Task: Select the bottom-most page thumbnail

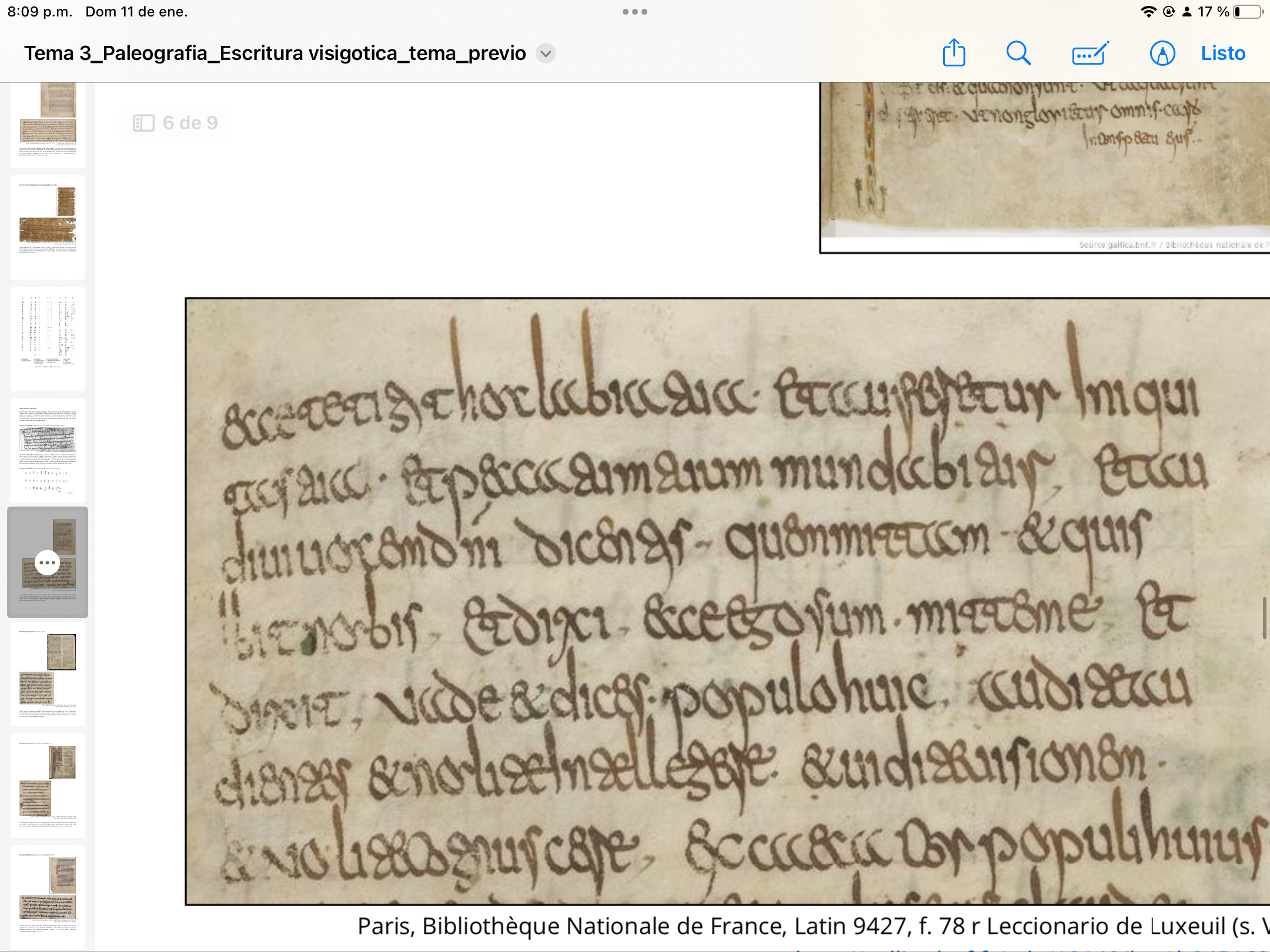Action: 48,897
